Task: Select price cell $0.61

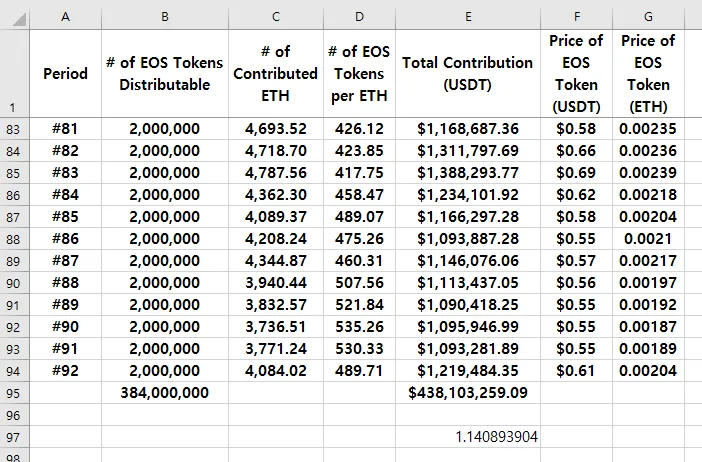Action: (x=577, y=371)
